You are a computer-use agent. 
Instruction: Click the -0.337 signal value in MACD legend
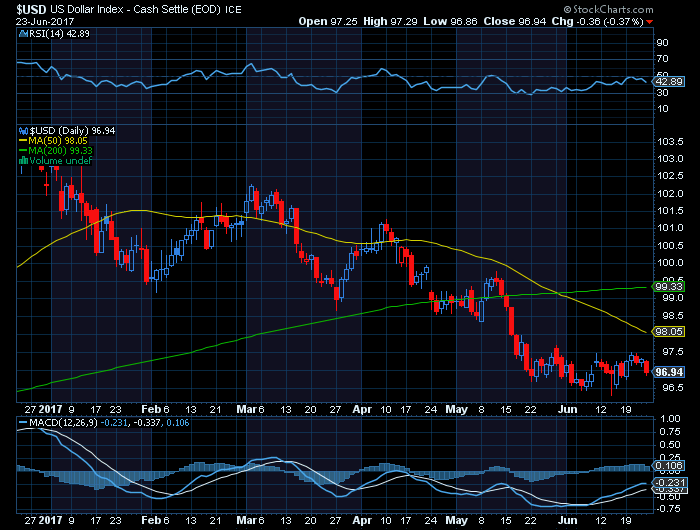click(x=147, y=422)
